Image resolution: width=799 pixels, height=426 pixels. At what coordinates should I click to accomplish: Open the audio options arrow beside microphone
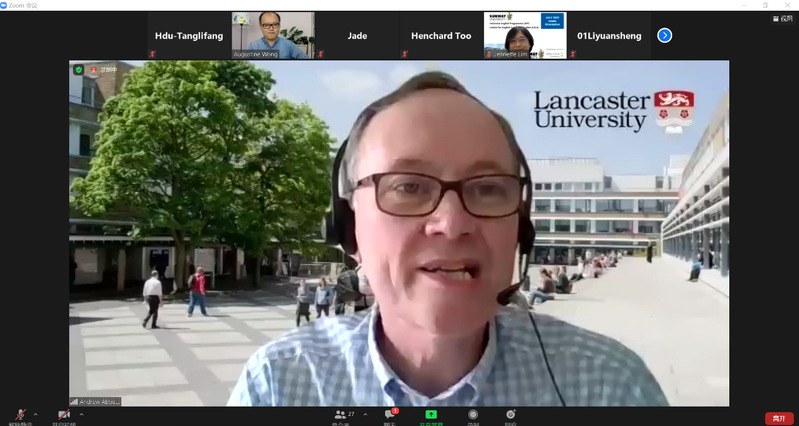click(x=35, y=414)
